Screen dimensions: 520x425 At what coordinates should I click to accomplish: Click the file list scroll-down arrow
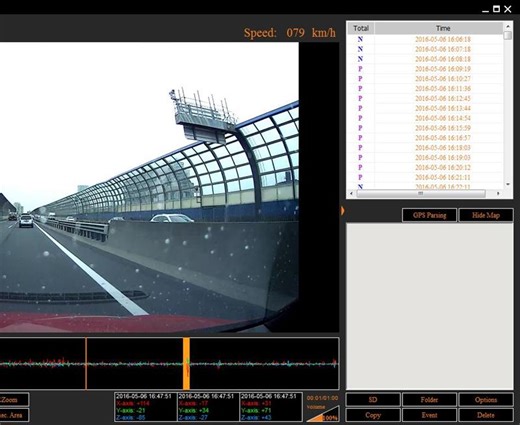click(508, 184)
